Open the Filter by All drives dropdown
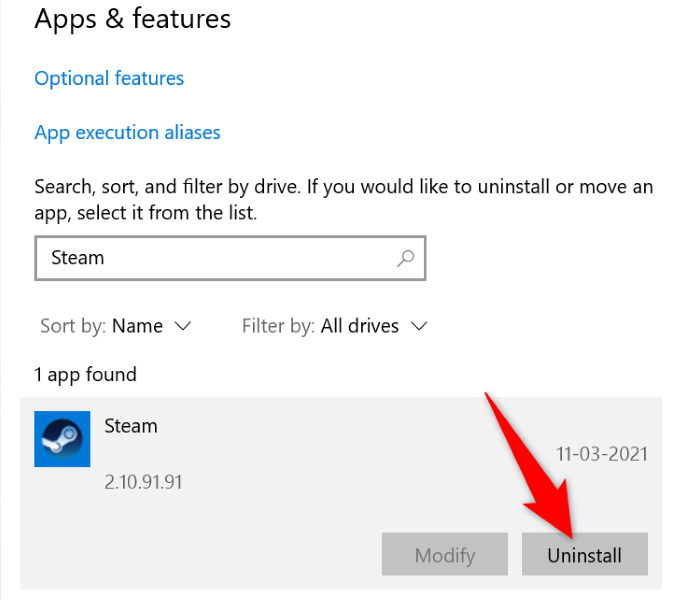 click(359, 326)
